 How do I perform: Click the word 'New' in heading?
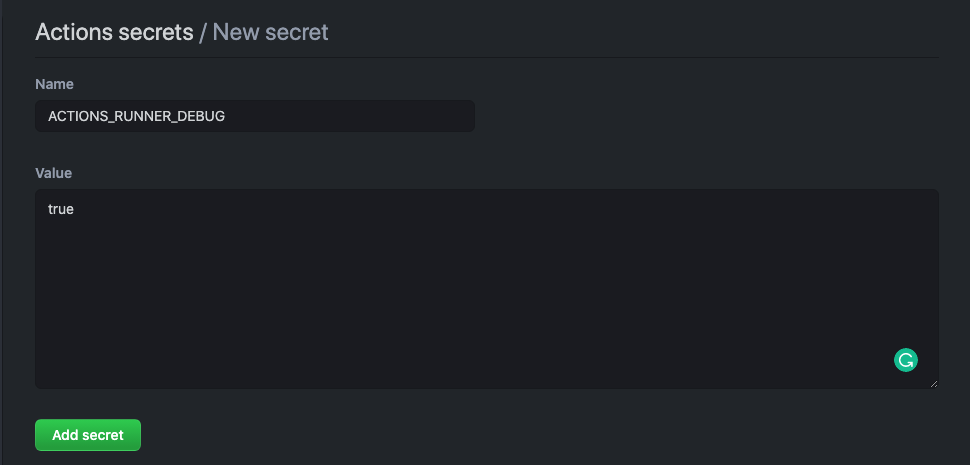click(236, 32)
